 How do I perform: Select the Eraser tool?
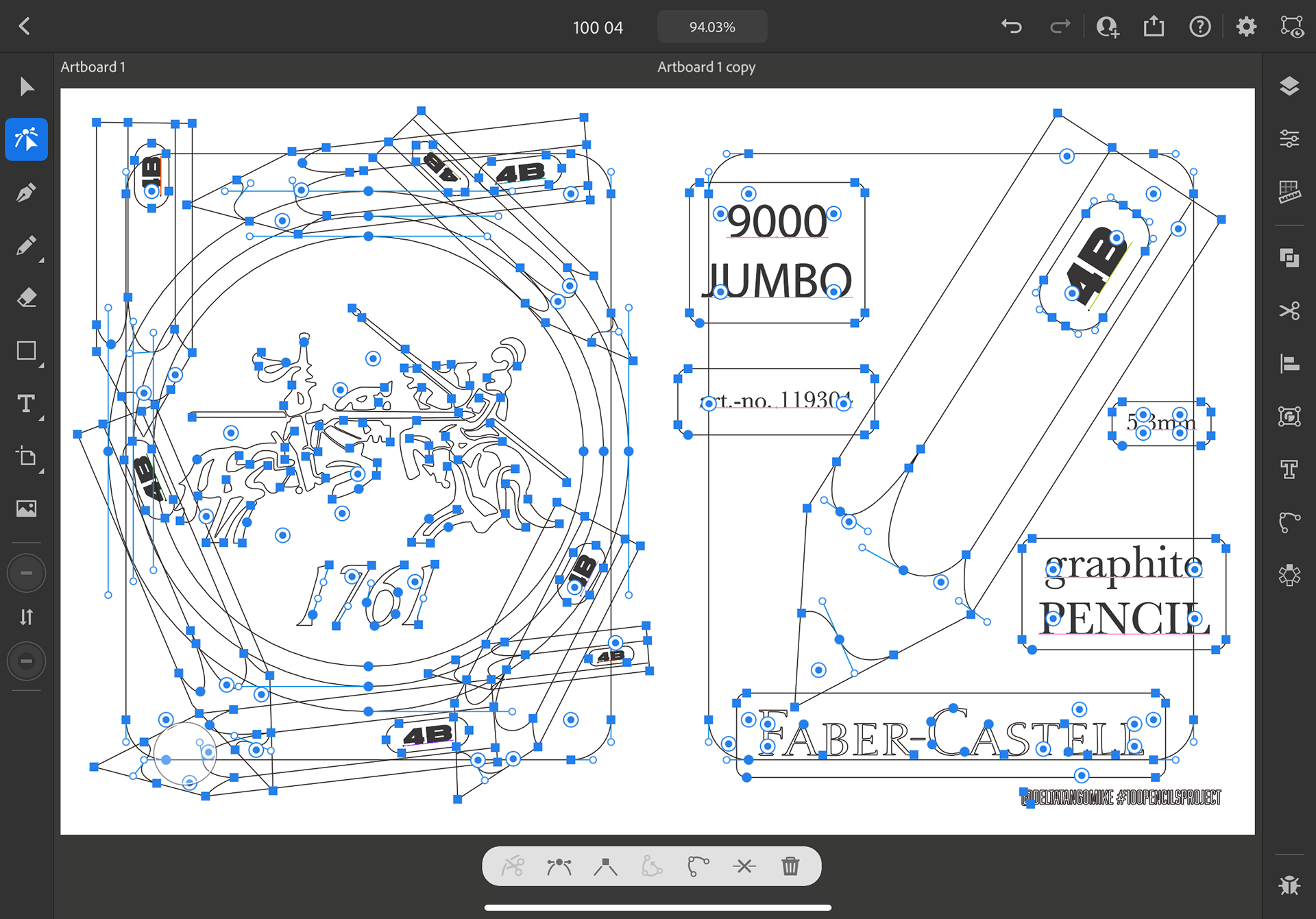click(x=26, y=297)
